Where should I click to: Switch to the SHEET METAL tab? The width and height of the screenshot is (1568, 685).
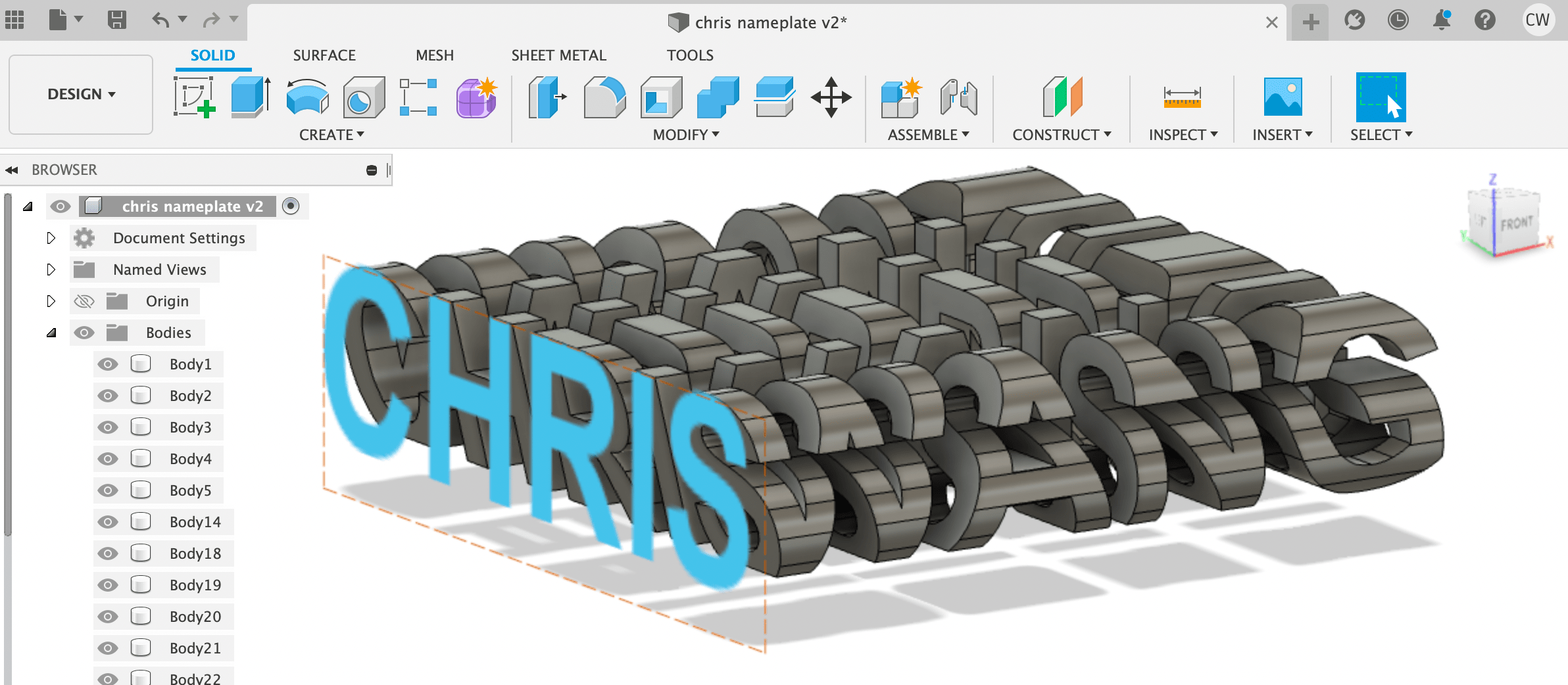[559, 55]
